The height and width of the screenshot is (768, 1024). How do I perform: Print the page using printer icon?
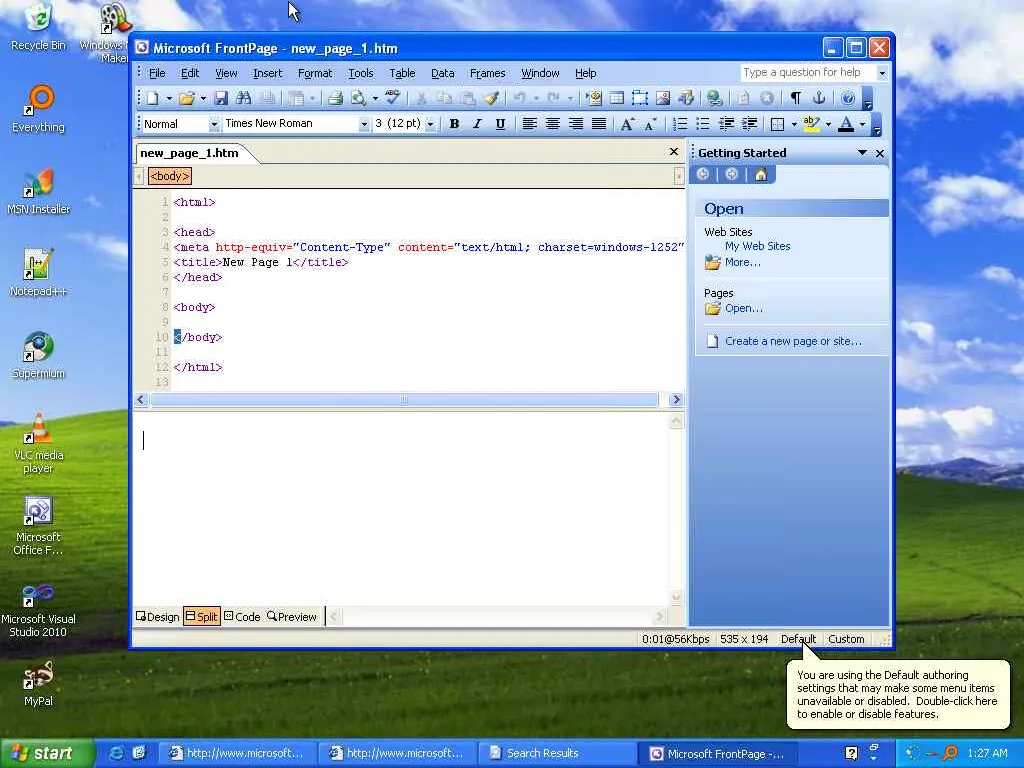tap(336, 99)
